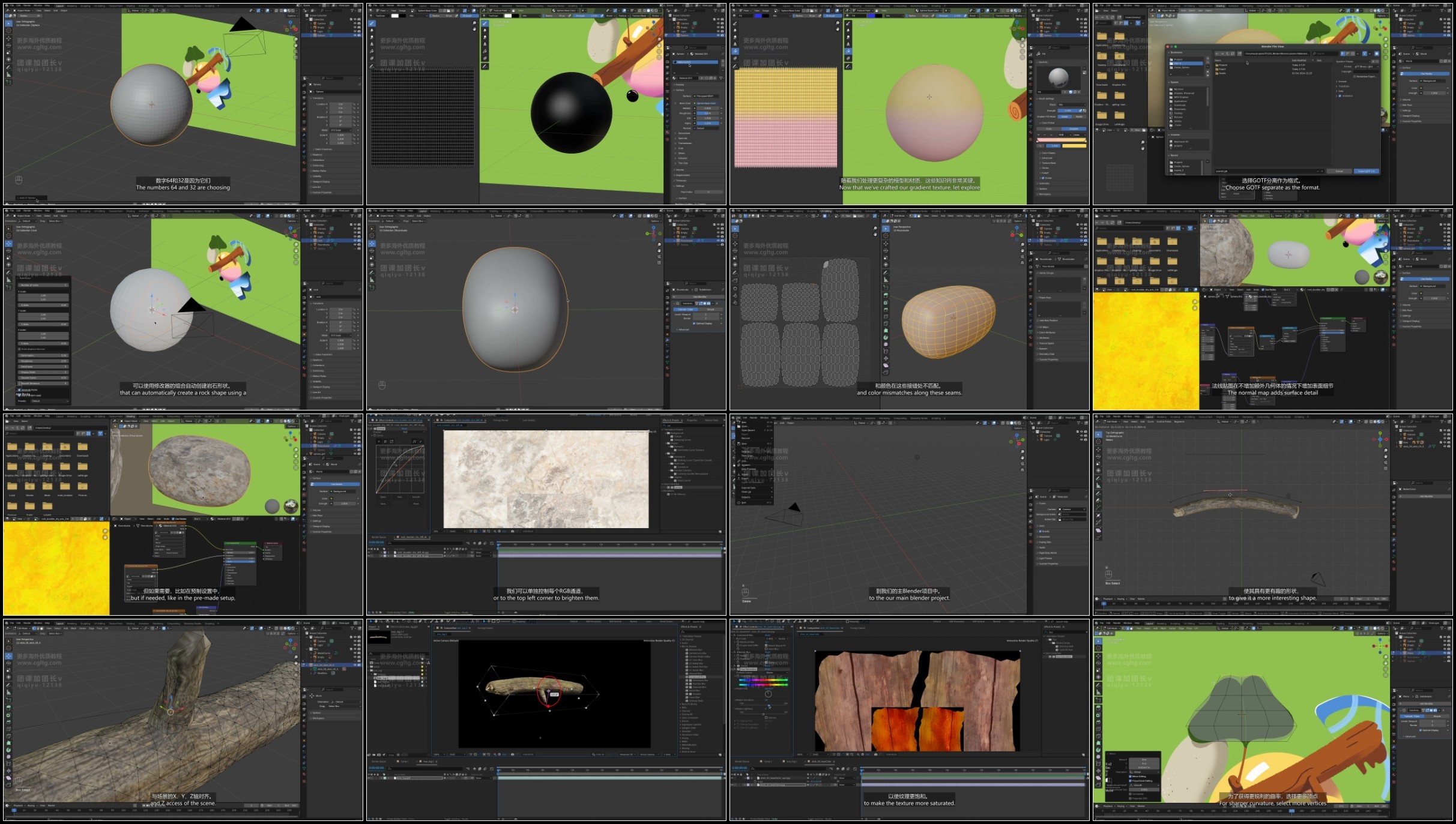Click Add Modifier button in leaf scene properties
1456x824 pixels.
(1426, 703)
